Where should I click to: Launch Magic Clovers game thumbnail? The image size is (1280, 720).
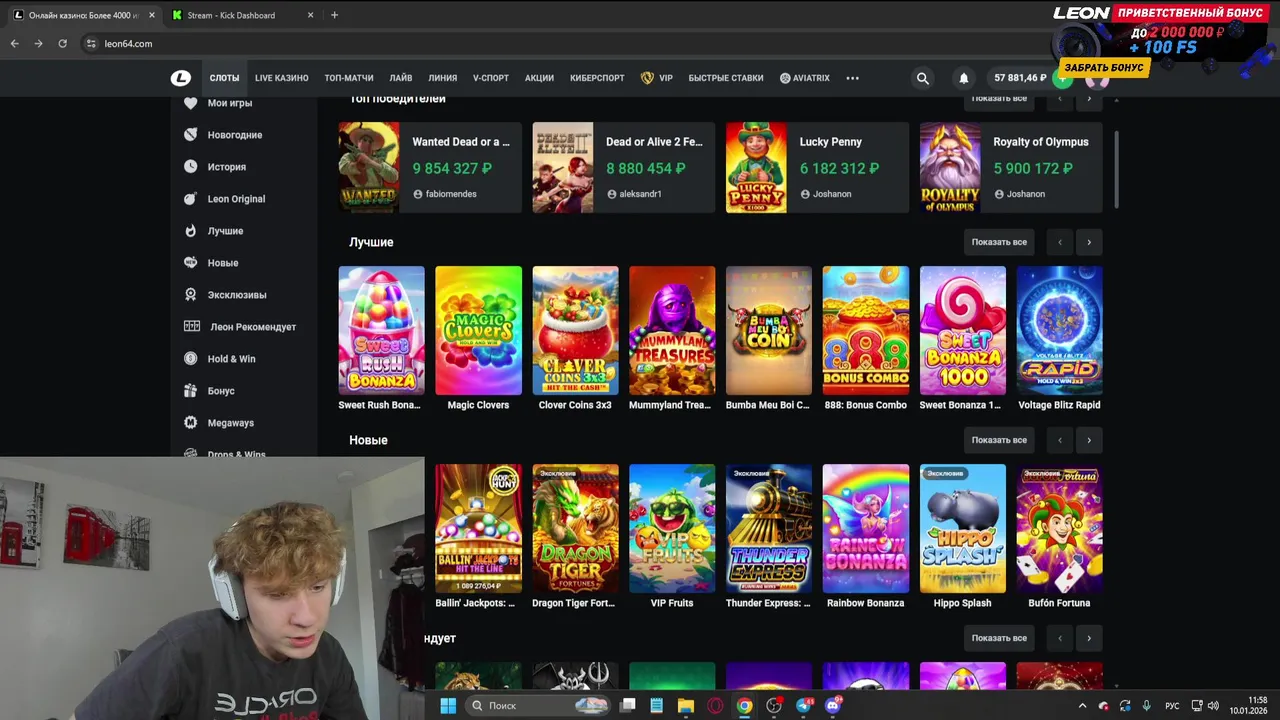coord(478,330)
